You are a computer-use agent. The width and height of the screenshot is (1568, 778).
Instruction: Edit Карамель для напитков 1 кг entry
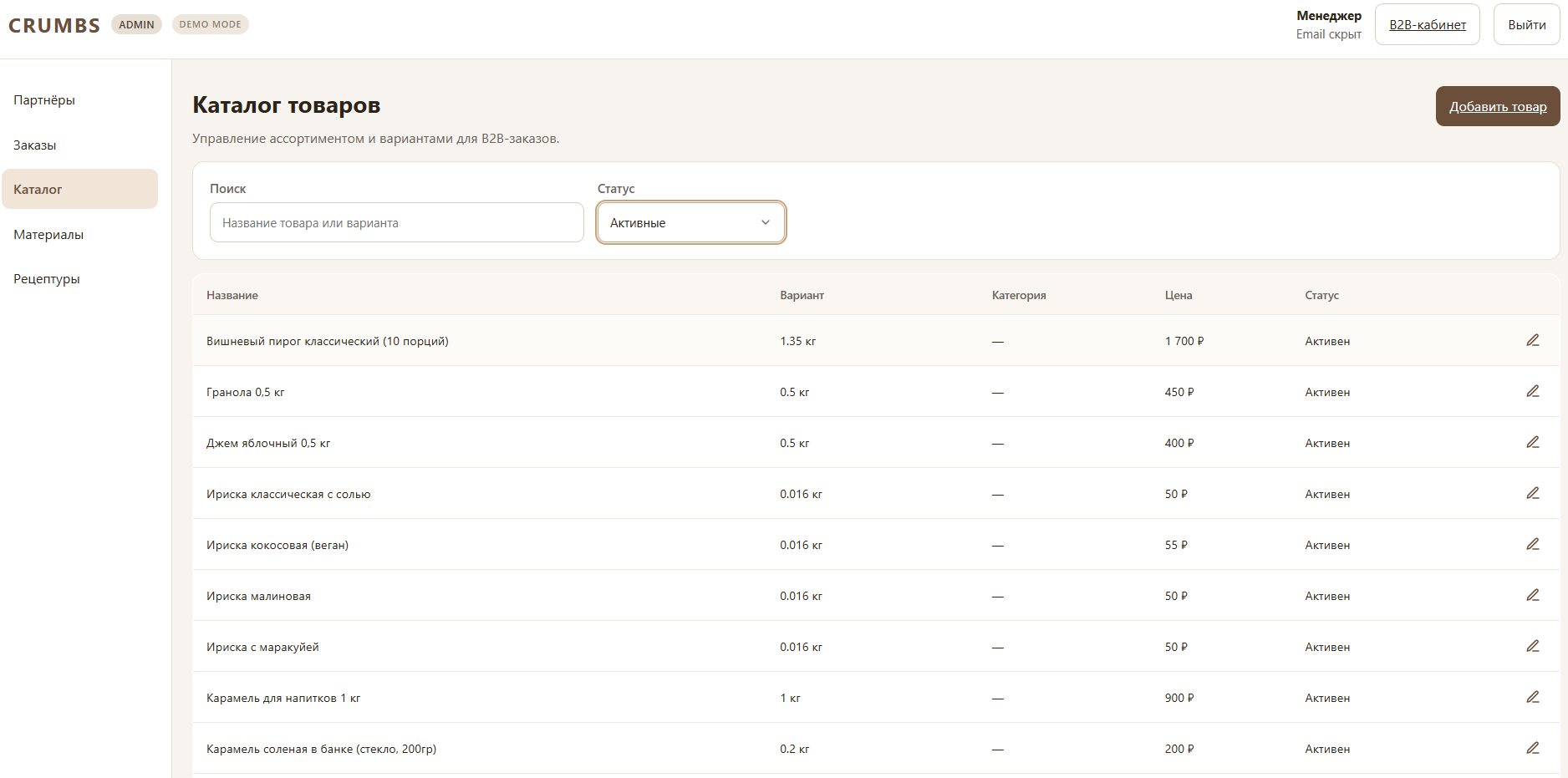pyautogui.click(x=1532, y=697)
